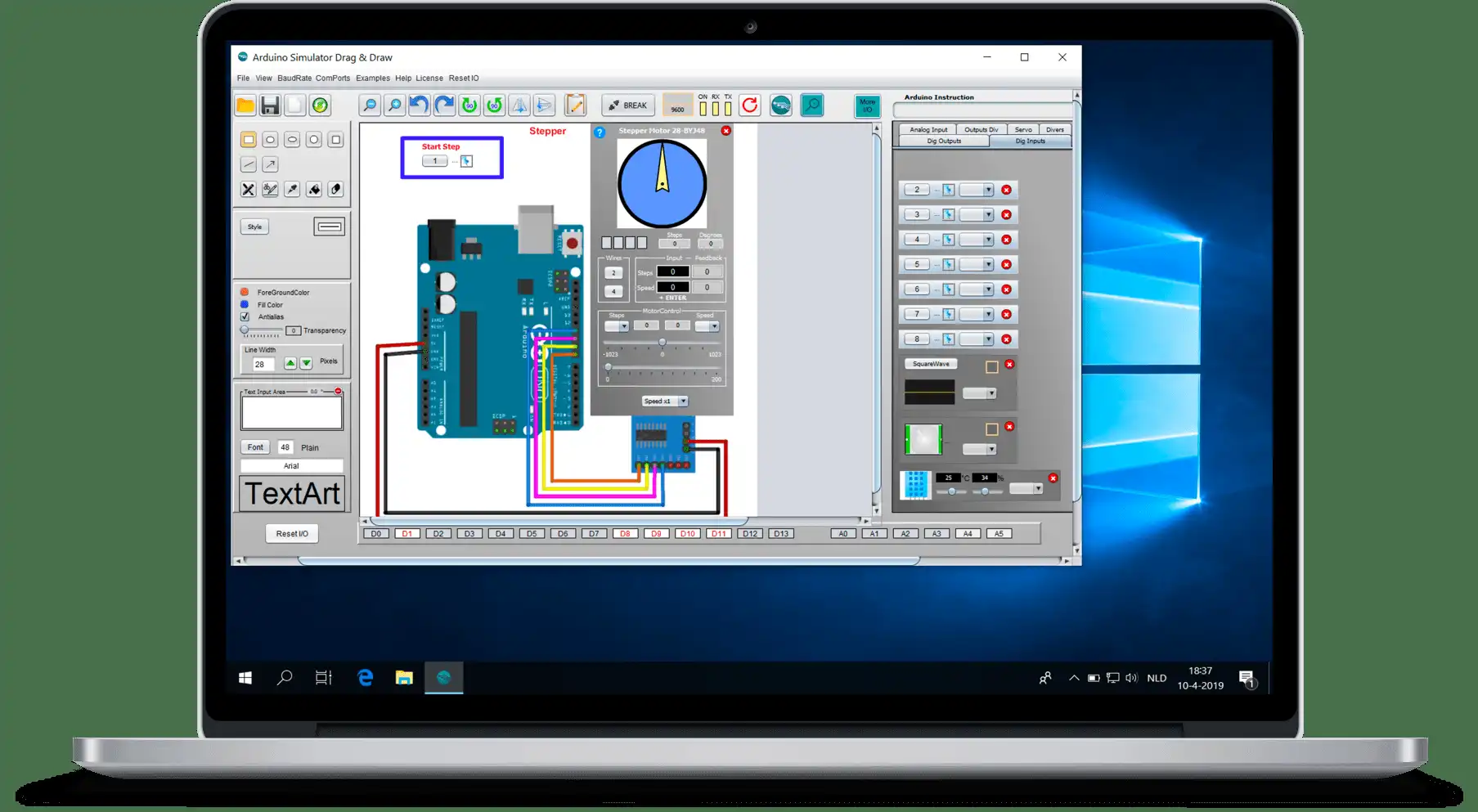Close the Stepper Motor 28-BYJ48 panel
This screenshot has height=812, width=1478.
(x=726, y=131)
